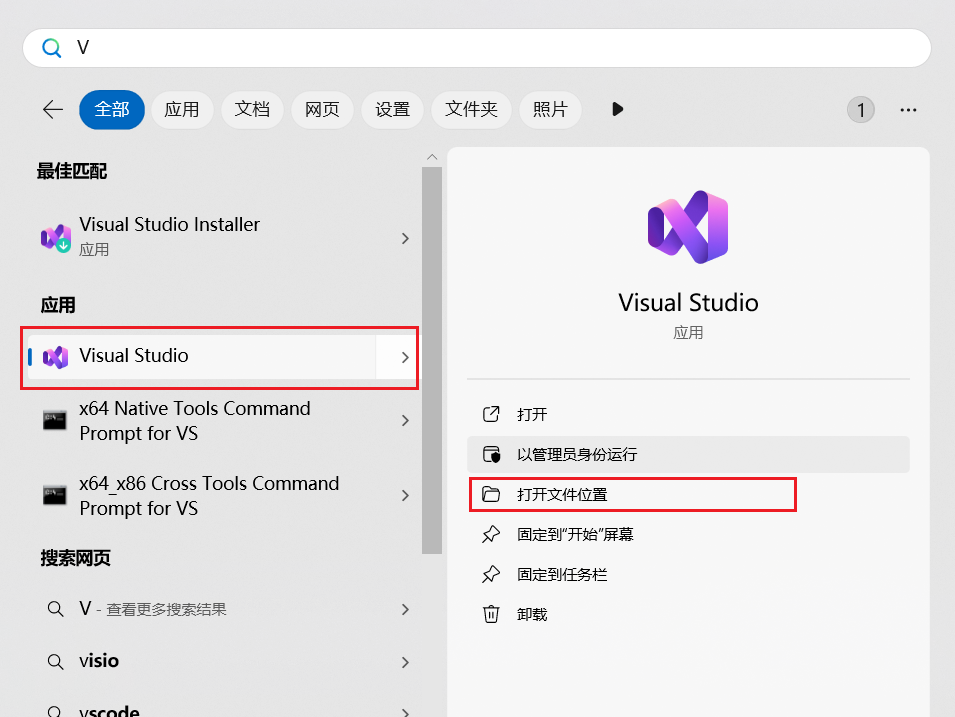The height and width of the screenshot is (717, 955).
Task: Click the results list scrollbar
Action: (432, 361)
